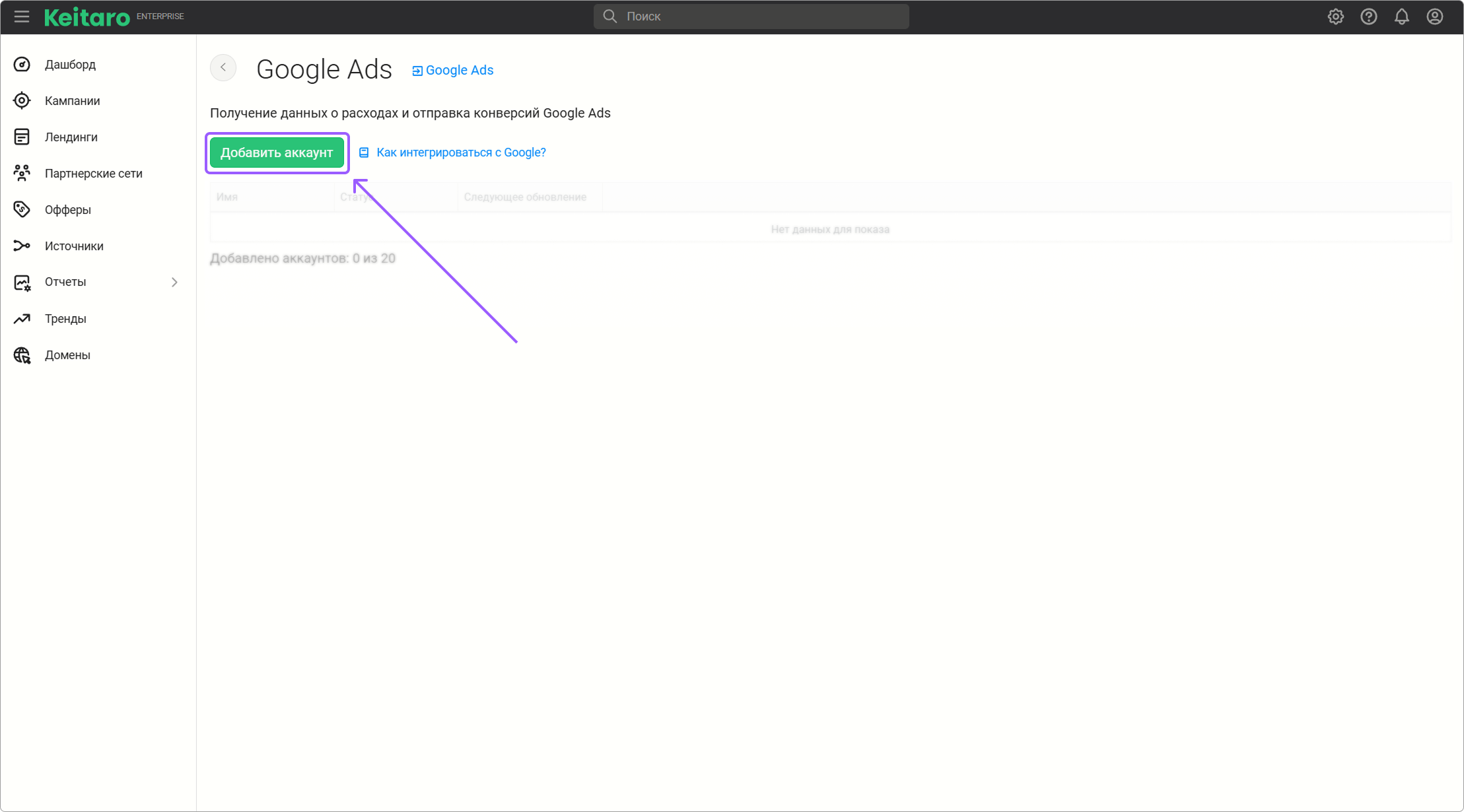This screenshot has height=812, width=1464.
Task: Go back with the round arrow button
Action: [223, 67]
